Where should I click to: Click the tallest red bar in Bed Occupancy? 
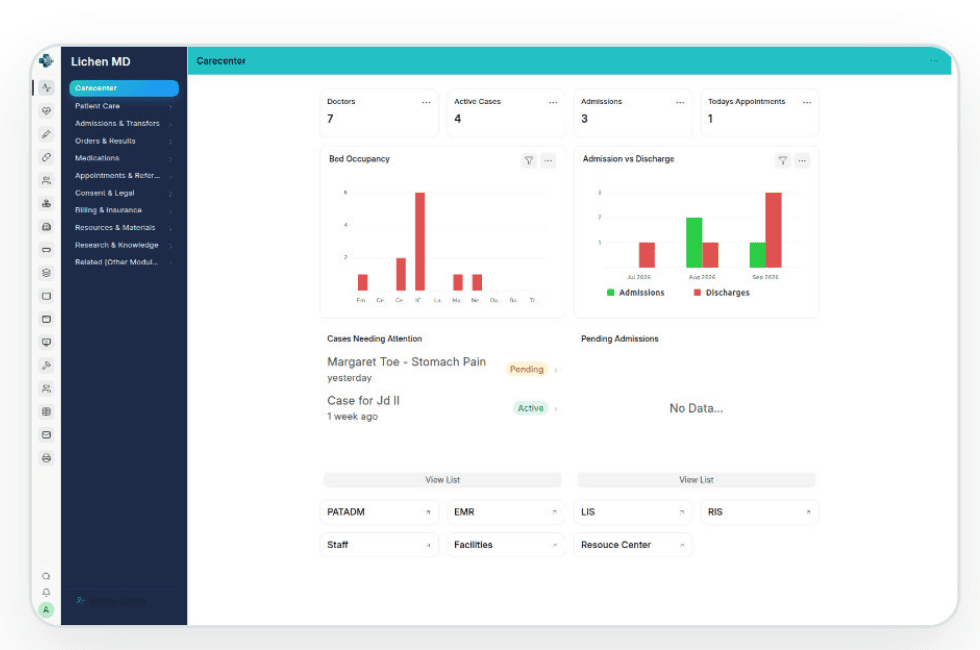420,241
